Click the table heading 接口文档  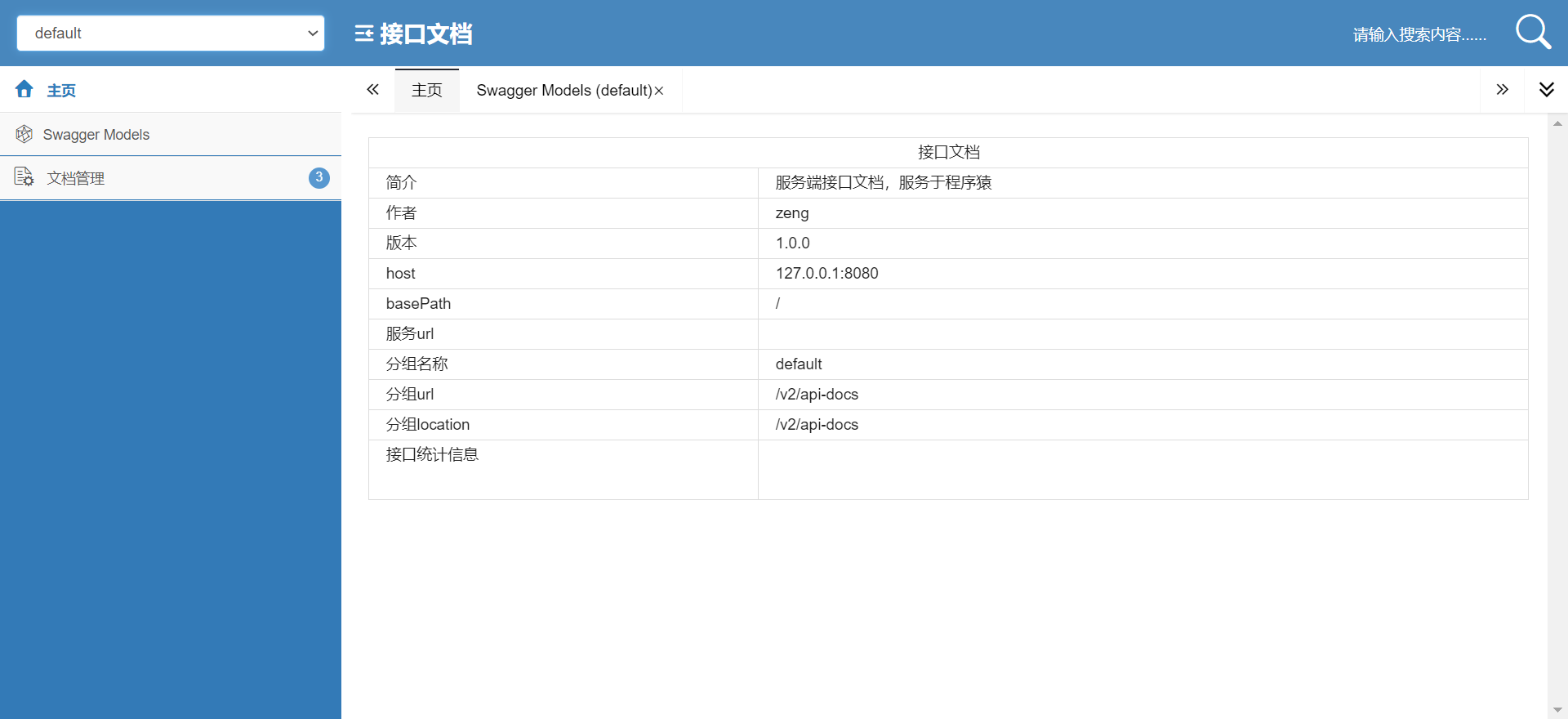coord(949,152)
